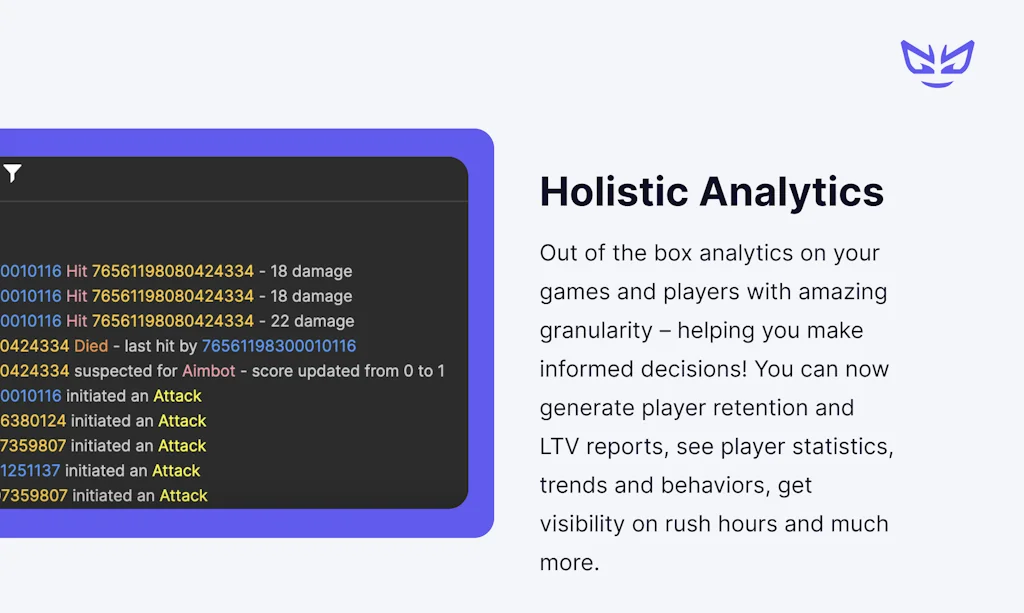Click the pink "Aimbot" suspicion label
The width and height of the screenshot is (1024, 613).
pos(209,371)
